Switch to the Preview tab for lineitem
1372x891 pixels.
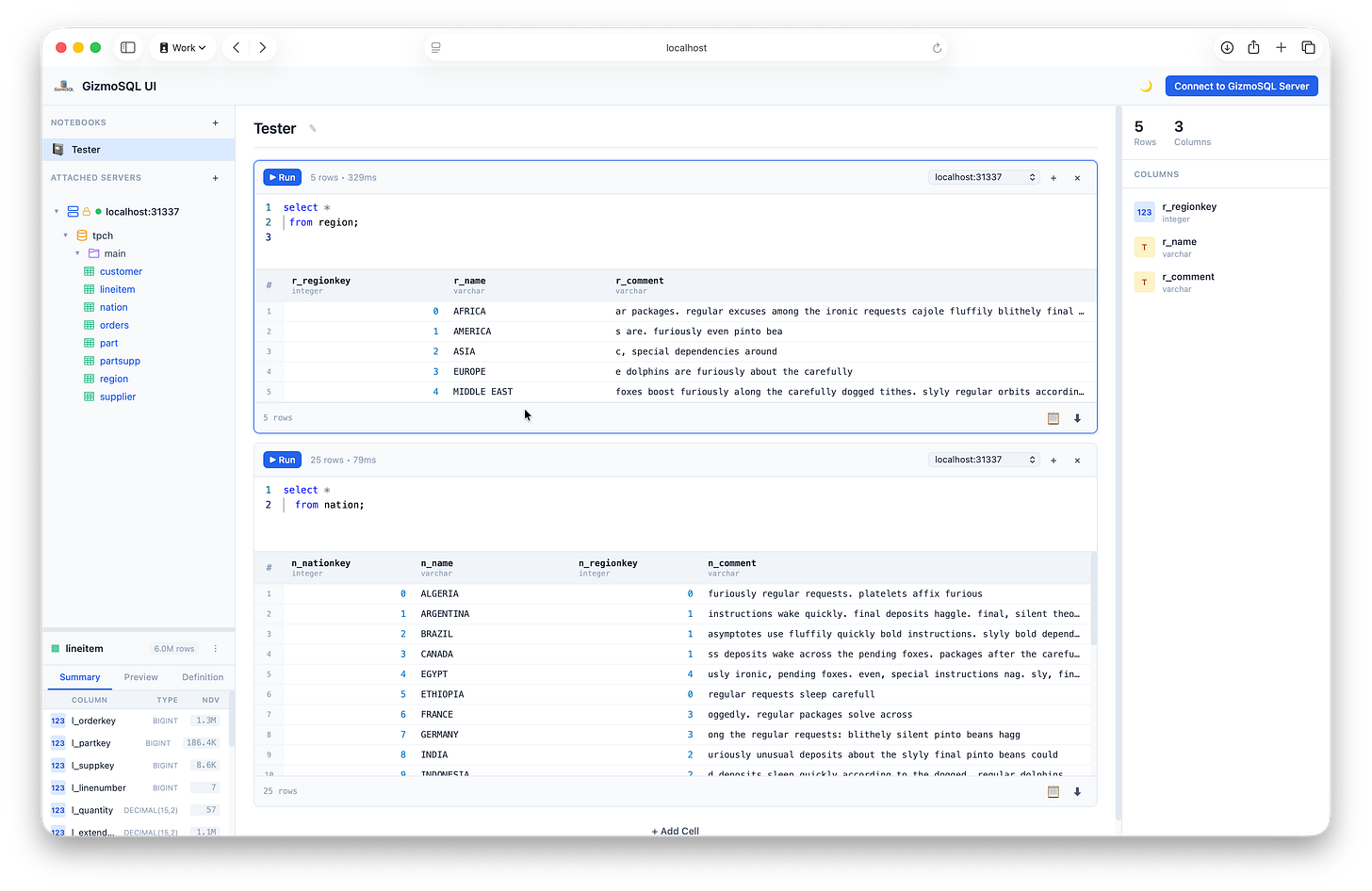pyautogui.click(x=140, y=676)
